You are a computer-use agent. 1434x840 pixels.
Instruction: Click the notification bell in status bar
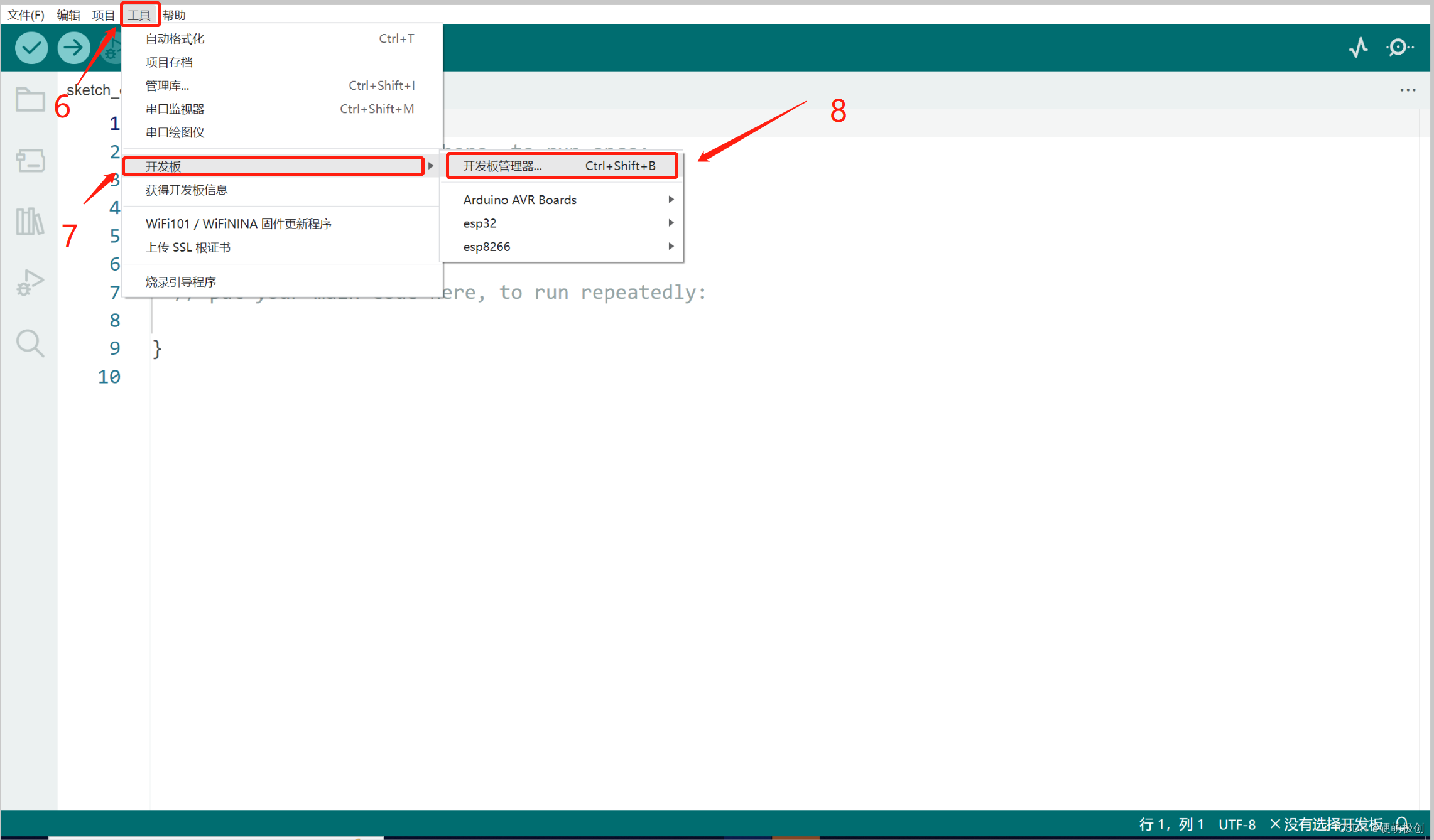(x=1402, y=824)
